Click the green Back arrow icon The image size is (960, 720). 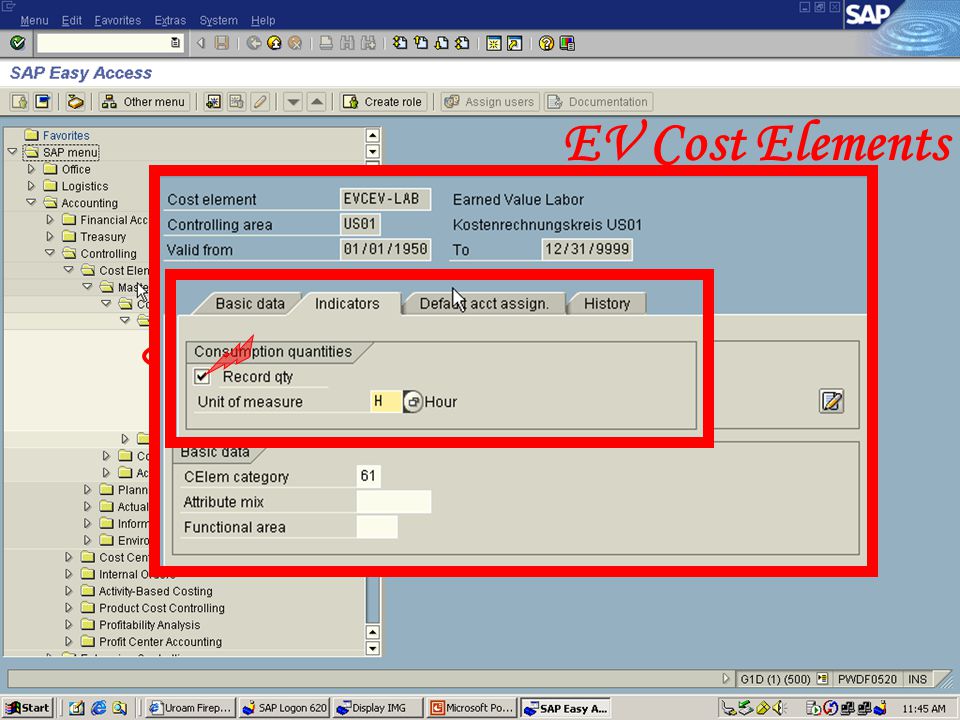[253, 43]
